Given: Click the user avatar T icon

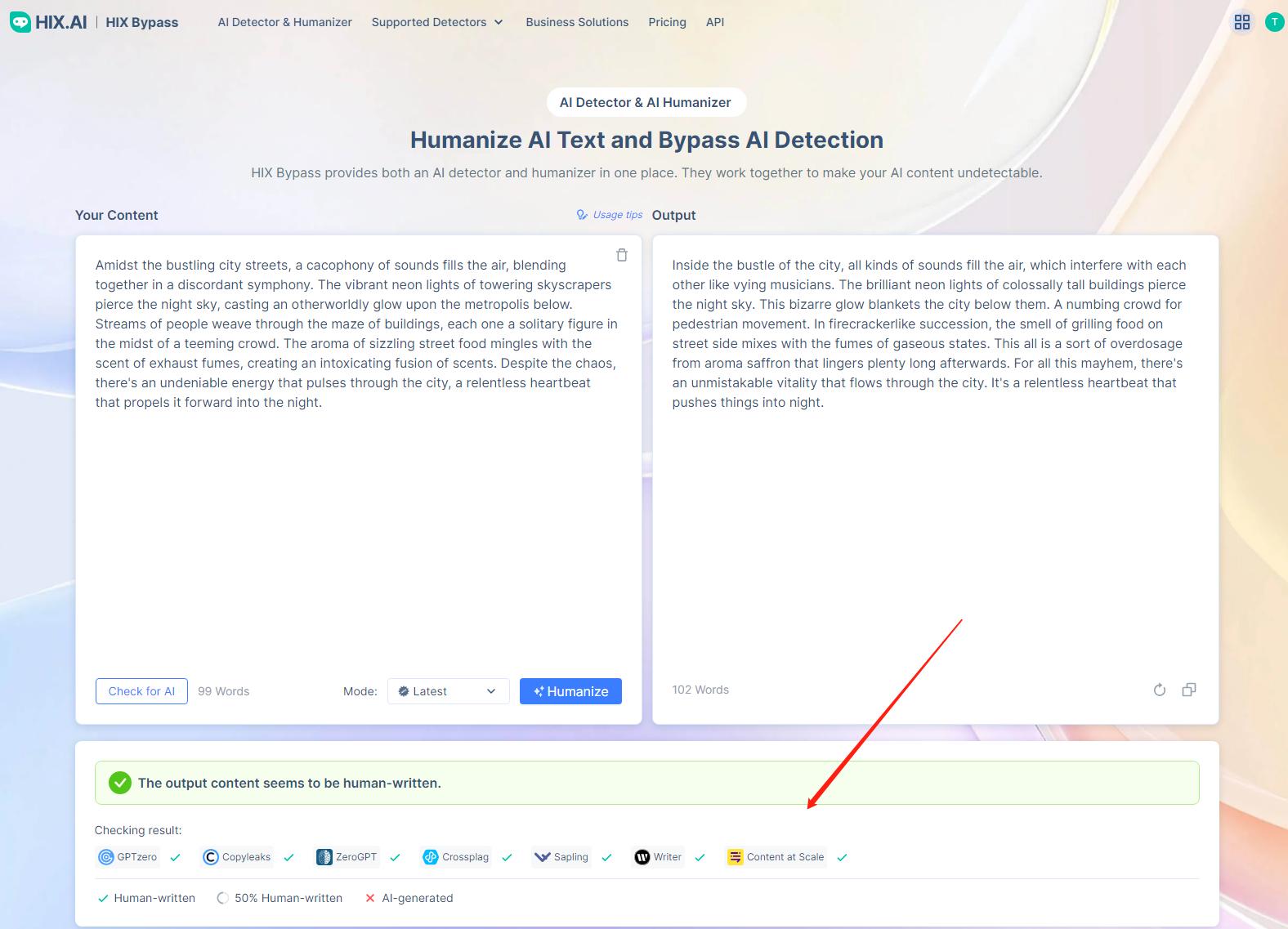Looking at the screenshot, I should click(1273, 22).
